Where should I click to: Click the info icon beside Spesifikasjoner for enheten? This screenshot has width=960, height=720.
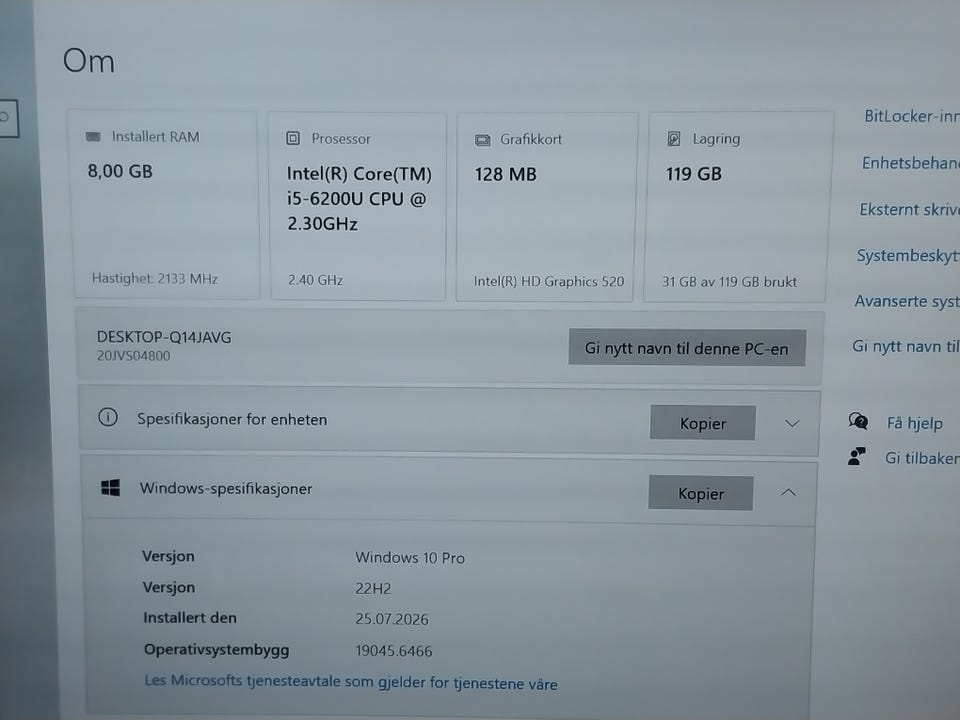[108, 418]
